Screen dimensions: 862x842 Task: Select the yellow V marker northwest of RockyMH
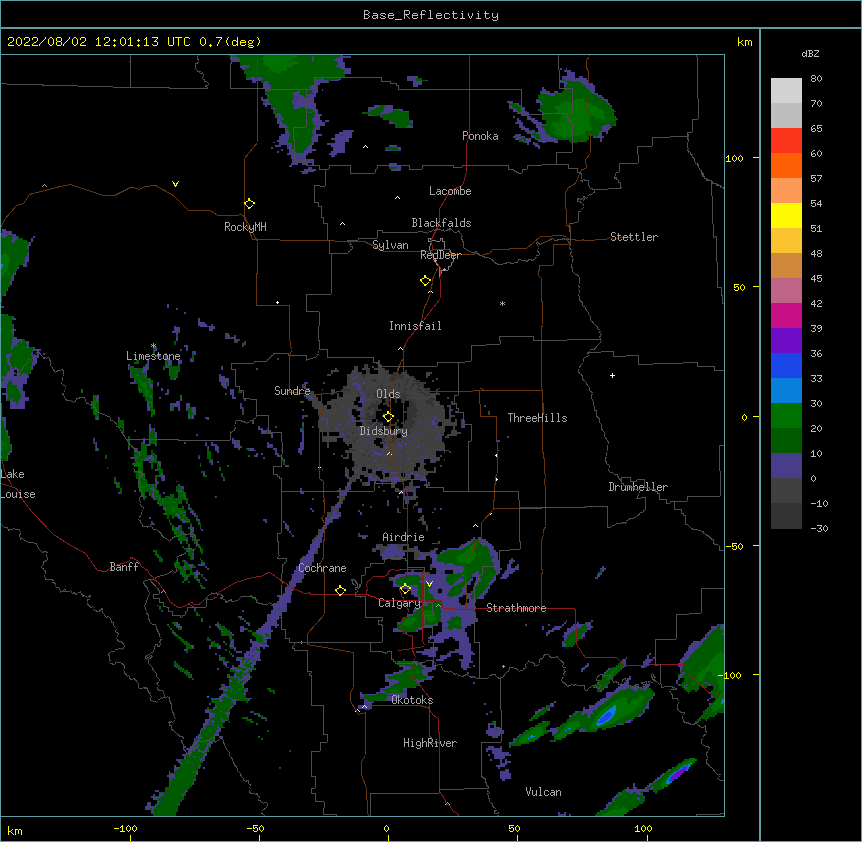(175, 184)
